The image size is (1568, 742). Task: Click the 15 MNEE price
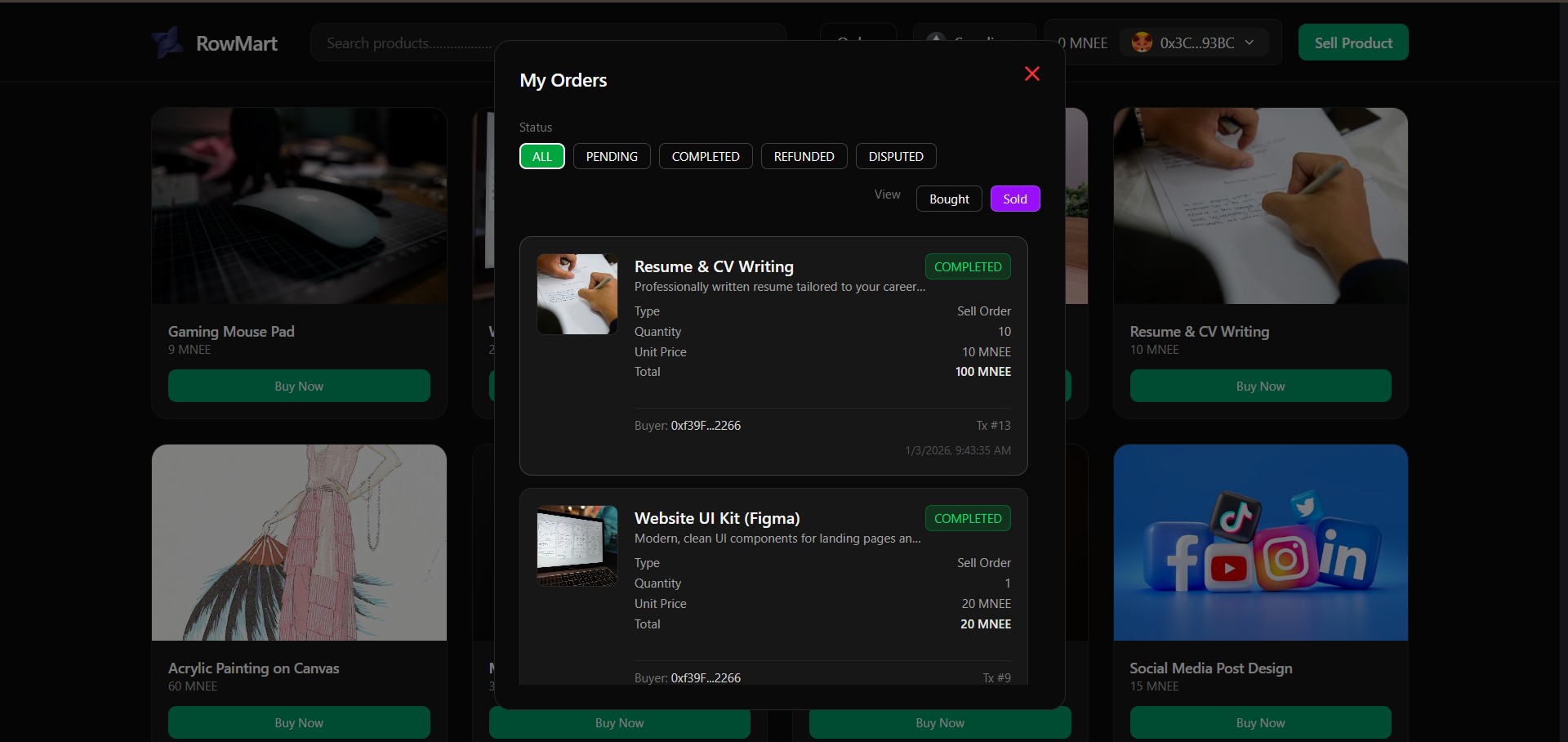coord(1155,686)
